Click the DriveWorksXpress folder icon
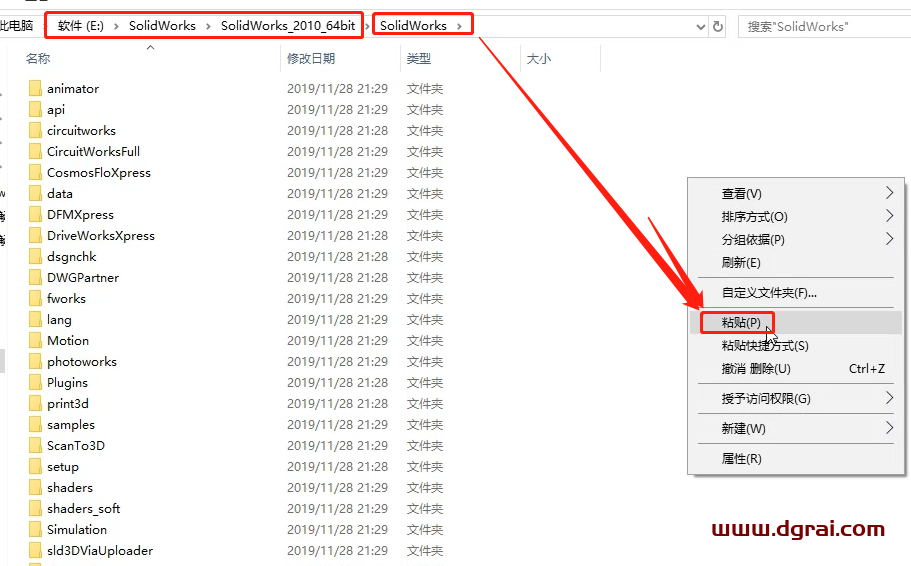 pos(35,235)
